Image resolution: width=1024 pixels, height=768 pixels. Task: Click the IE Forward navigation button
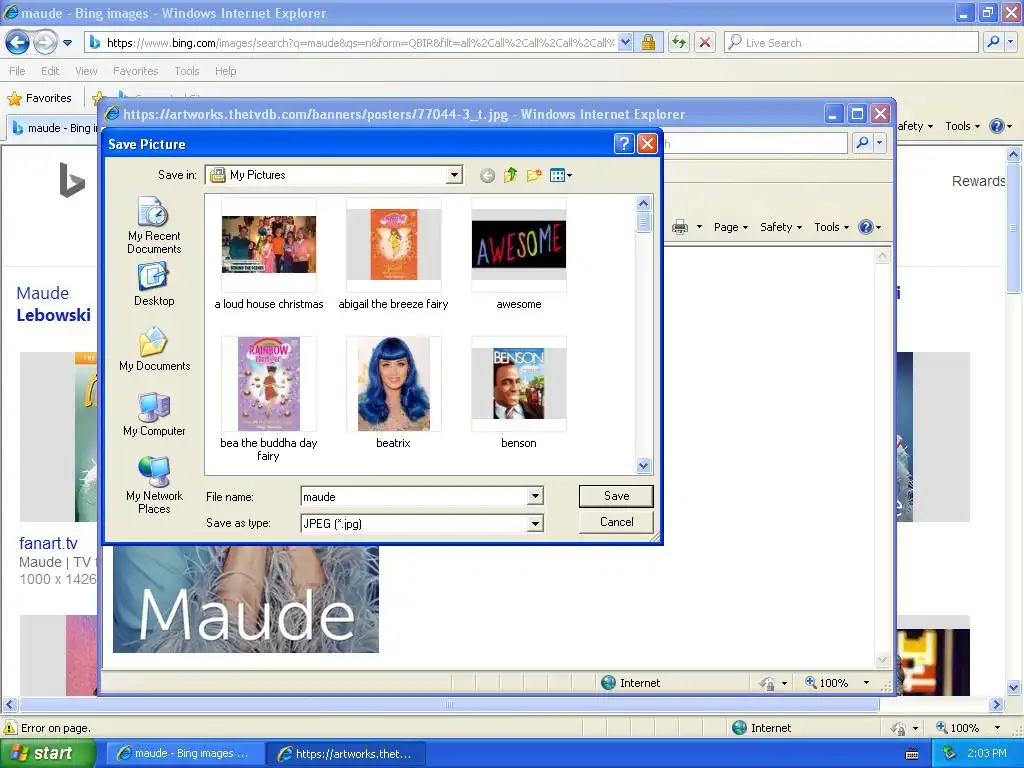tap(45, 42)
